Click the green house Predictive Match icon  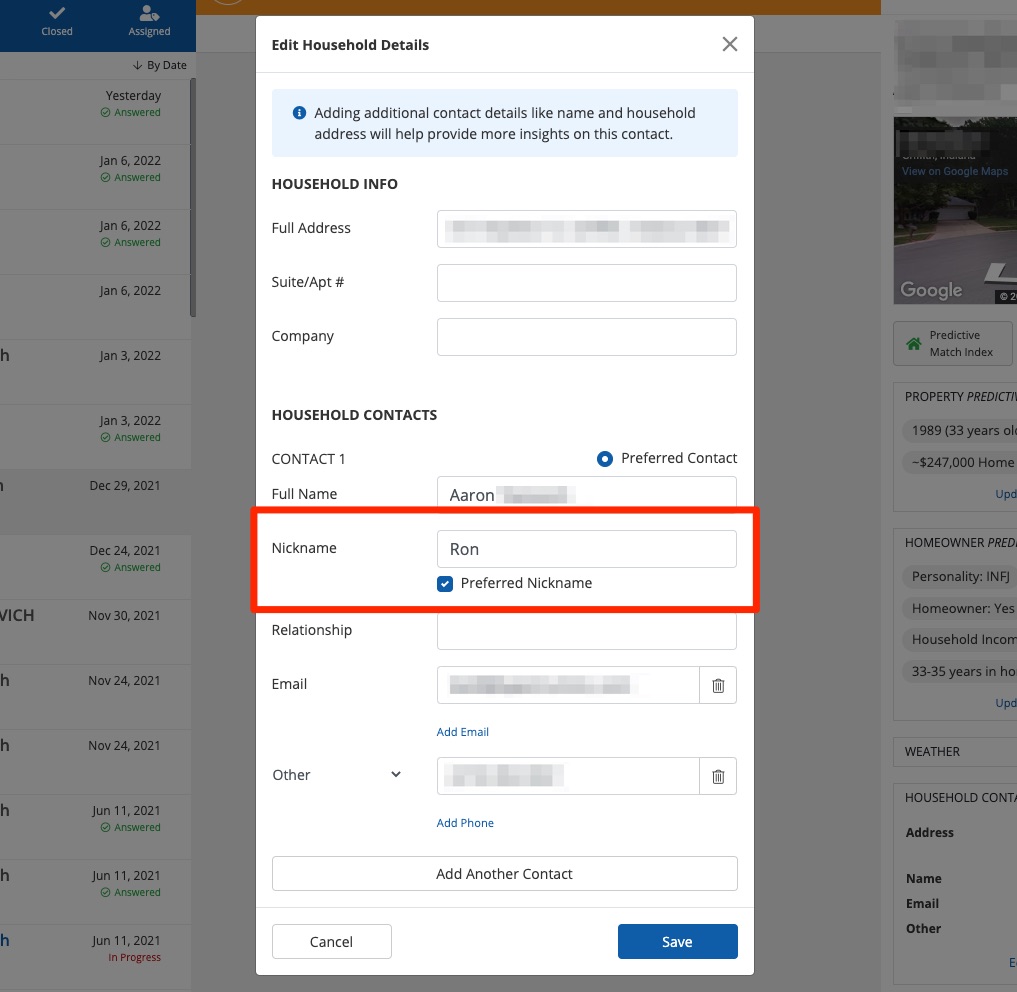point(913,344)
